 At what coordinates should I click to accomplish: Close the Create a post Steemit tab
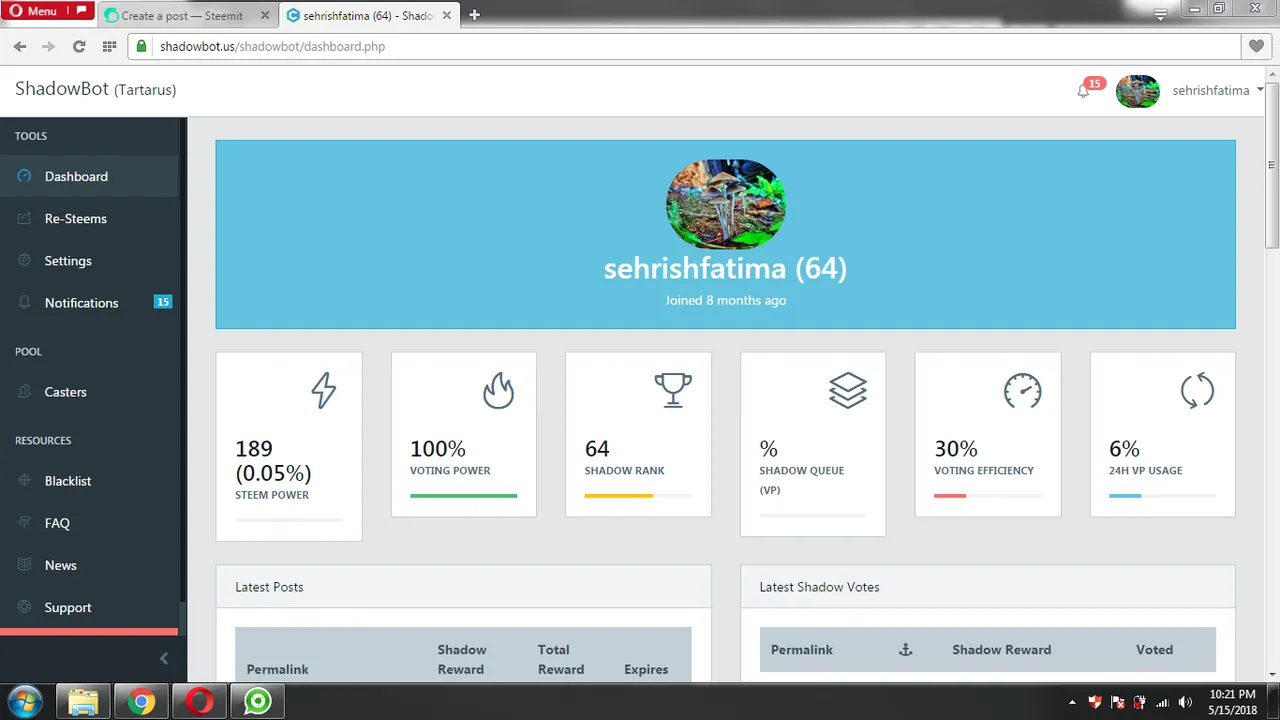point(265,15)
